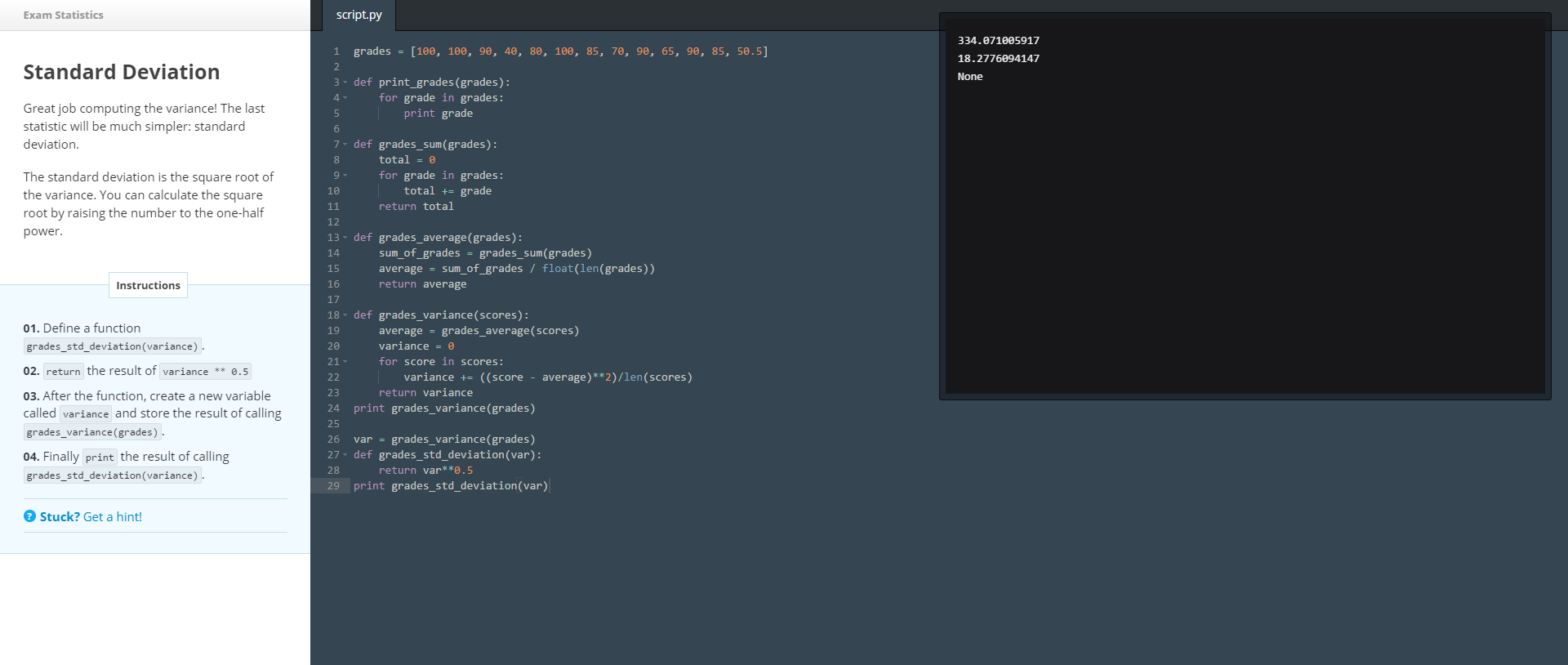Click the grades_std_deviation(variance) snippet in step 01

(x=112, y=346)
